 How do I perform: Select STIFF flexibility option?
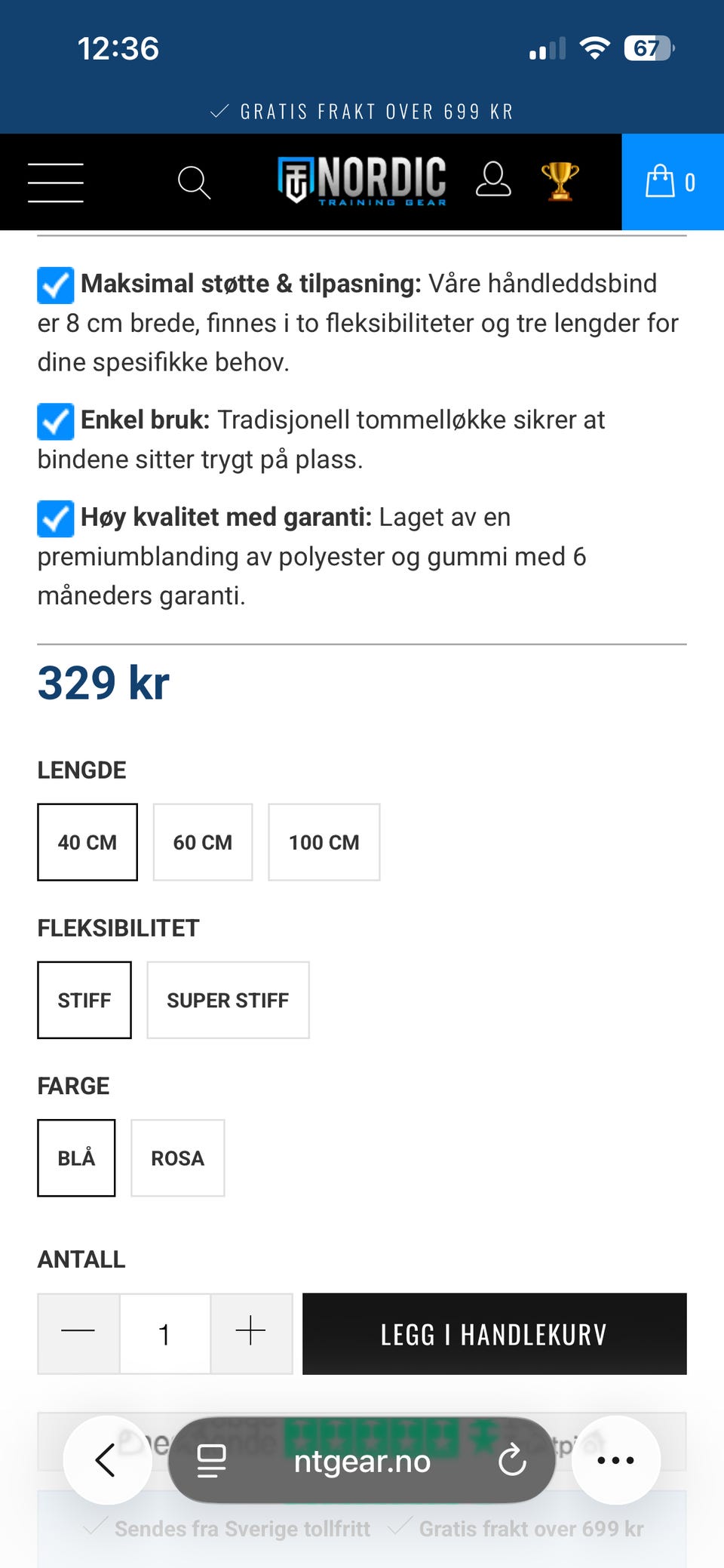[84, 1000]
